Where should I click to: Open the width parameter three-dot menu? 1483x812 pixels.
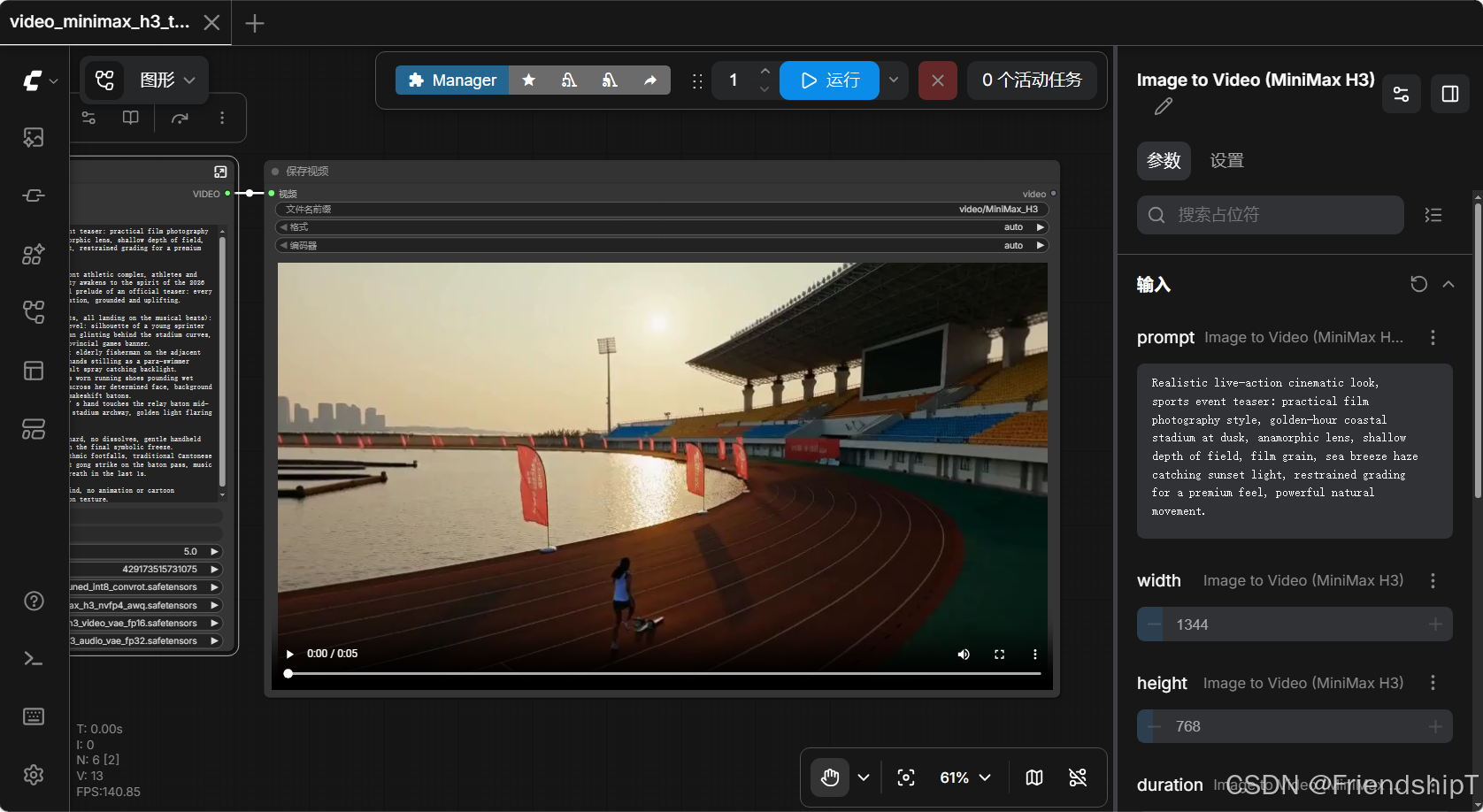pyautogui.click(x=1433, y=580)
